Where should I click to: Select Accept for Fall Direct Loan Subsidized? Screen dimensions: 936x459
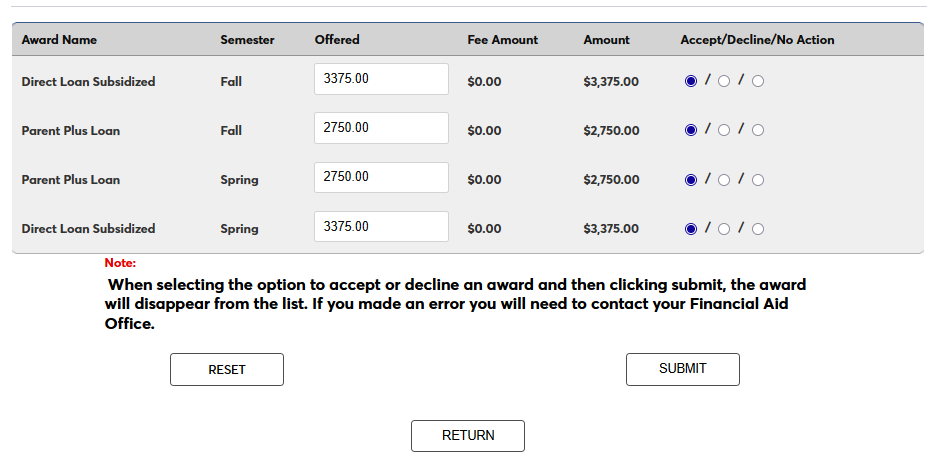691,82
